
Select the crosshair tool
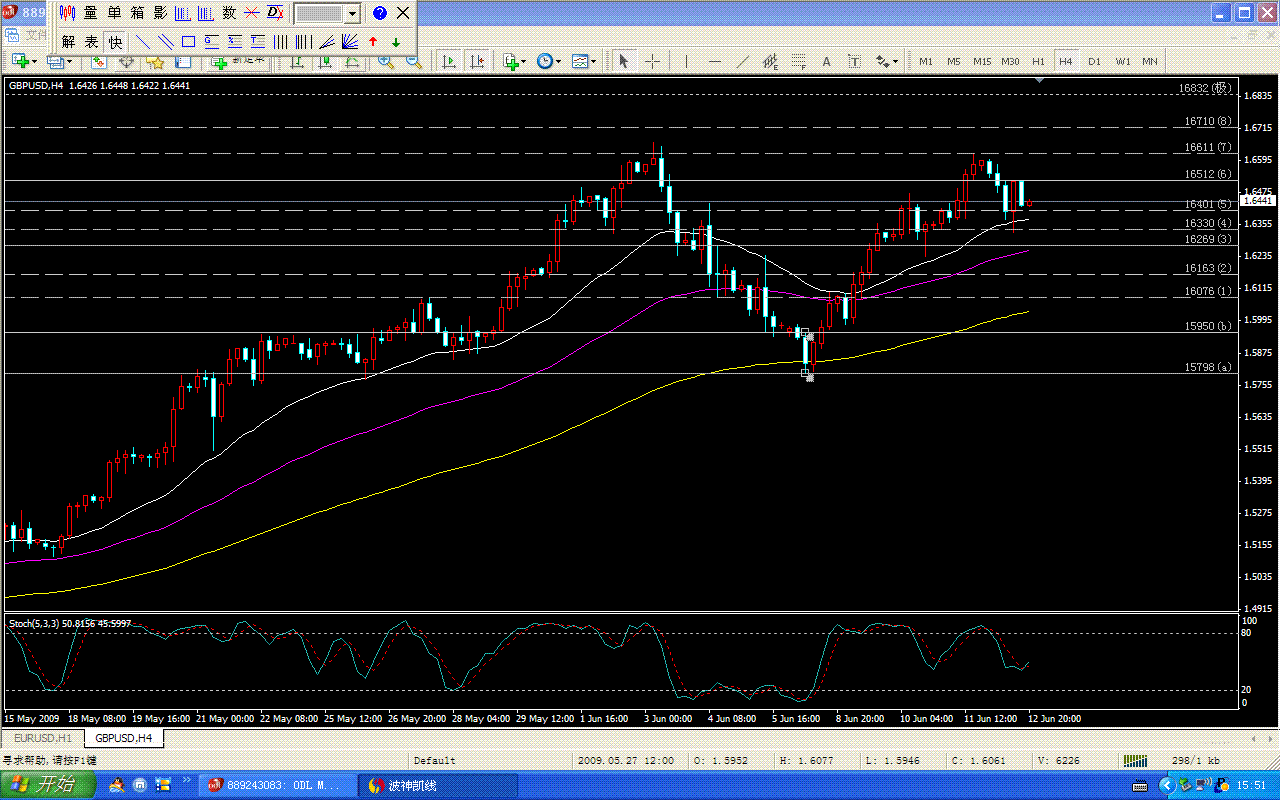[652, 61]
